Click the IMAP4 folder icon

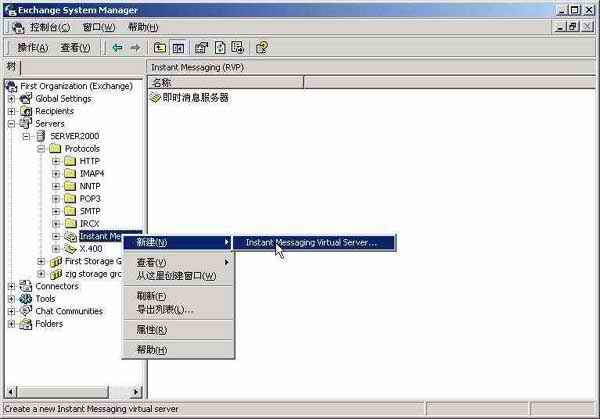coord(70,174)
